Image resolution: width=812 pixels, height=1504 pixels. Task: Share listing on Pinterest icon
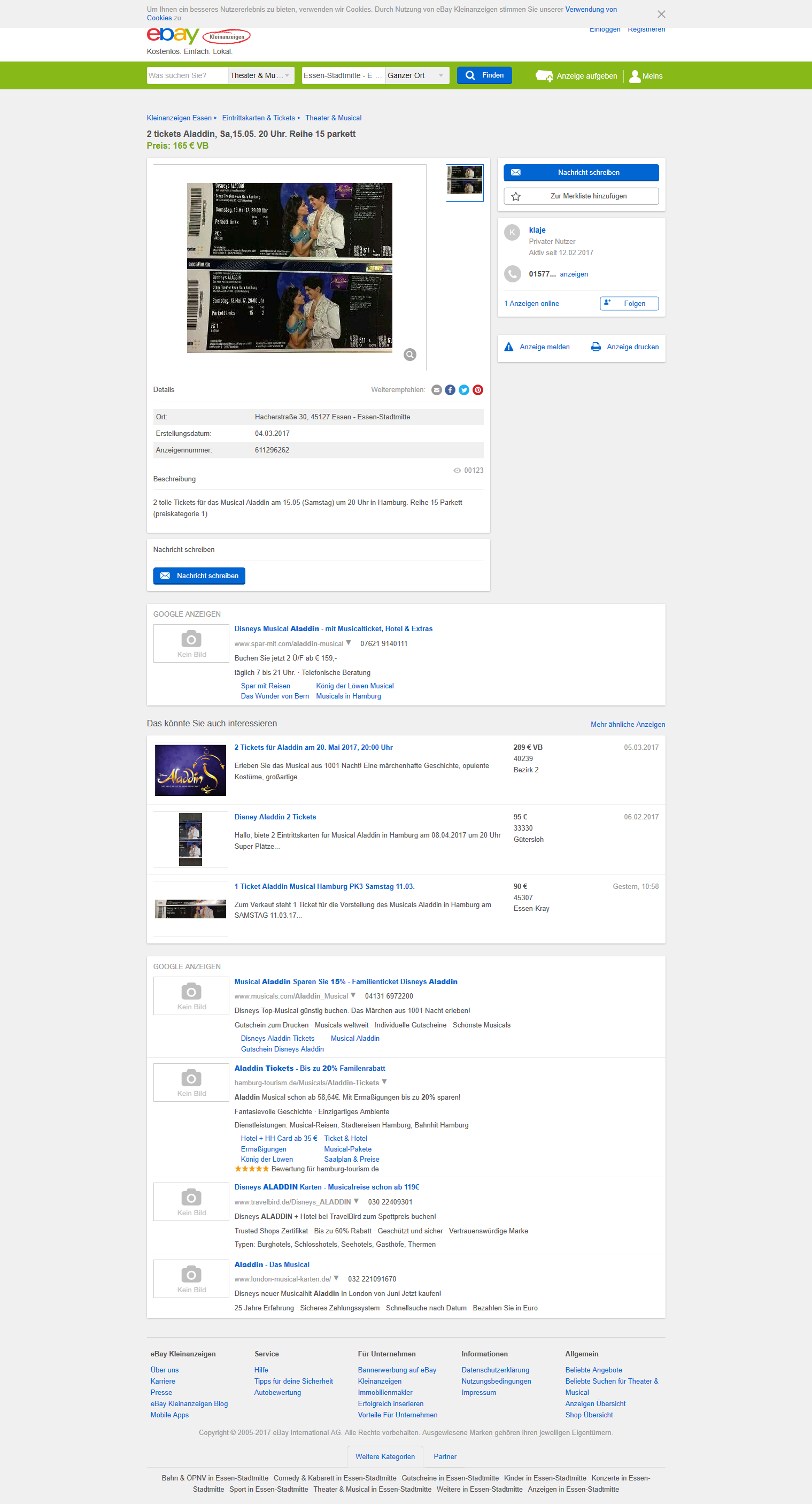pyautogui.click(x=478, y=390)
